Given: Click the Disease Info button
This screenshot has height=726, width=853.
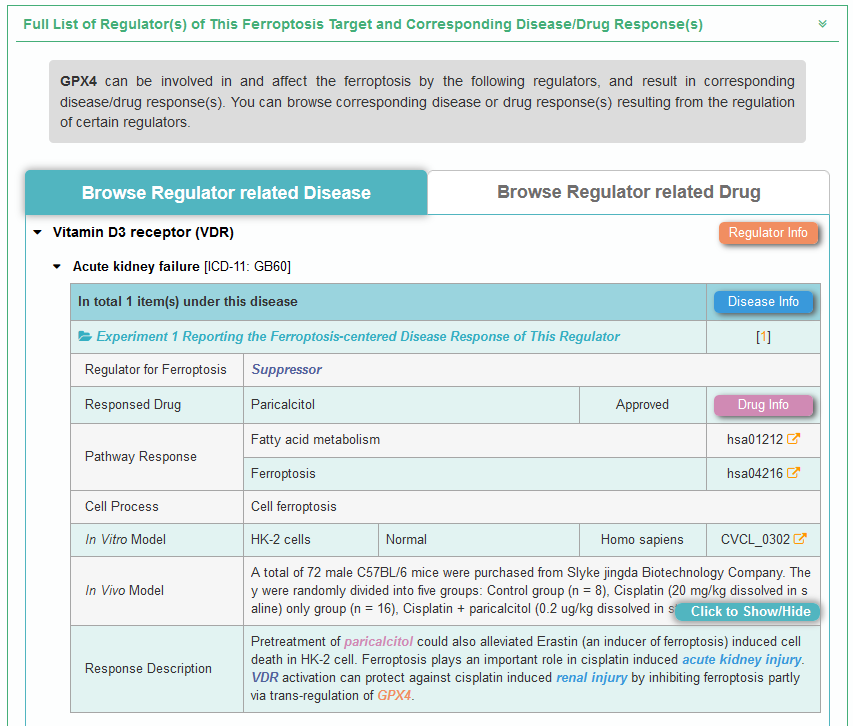Looking at the screenshot, I should coord(762,302).
